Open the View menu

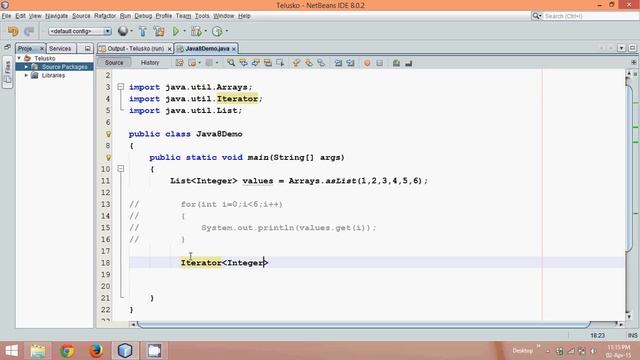(35, 16)
